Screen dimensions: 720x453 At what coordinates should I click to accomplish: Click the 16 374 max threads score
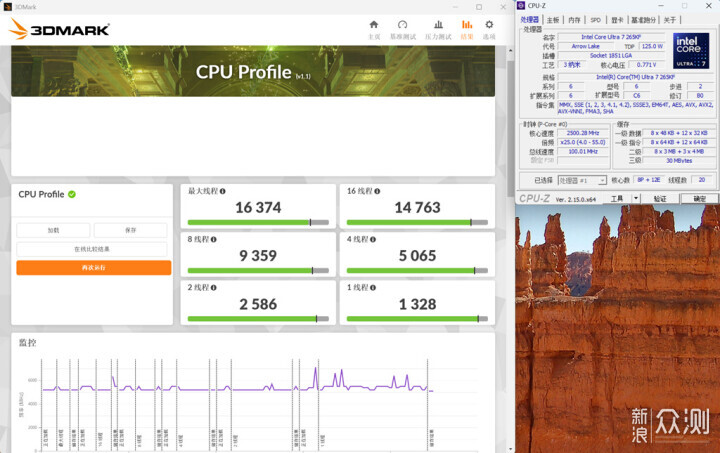pos(258,207)
